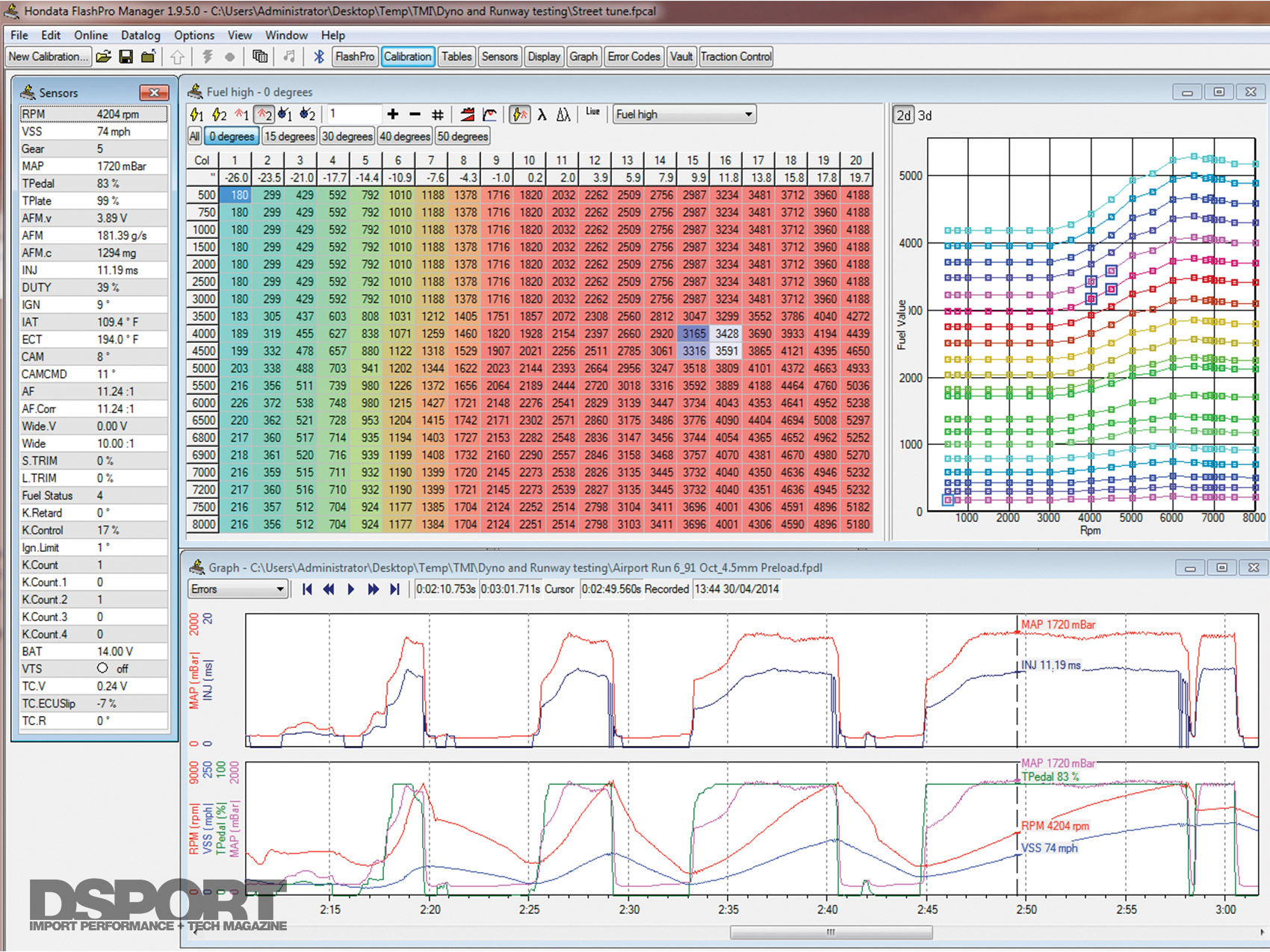Screen dimensions: 1270x952
Task: Click the Display toolbar button
Action: 544,57
